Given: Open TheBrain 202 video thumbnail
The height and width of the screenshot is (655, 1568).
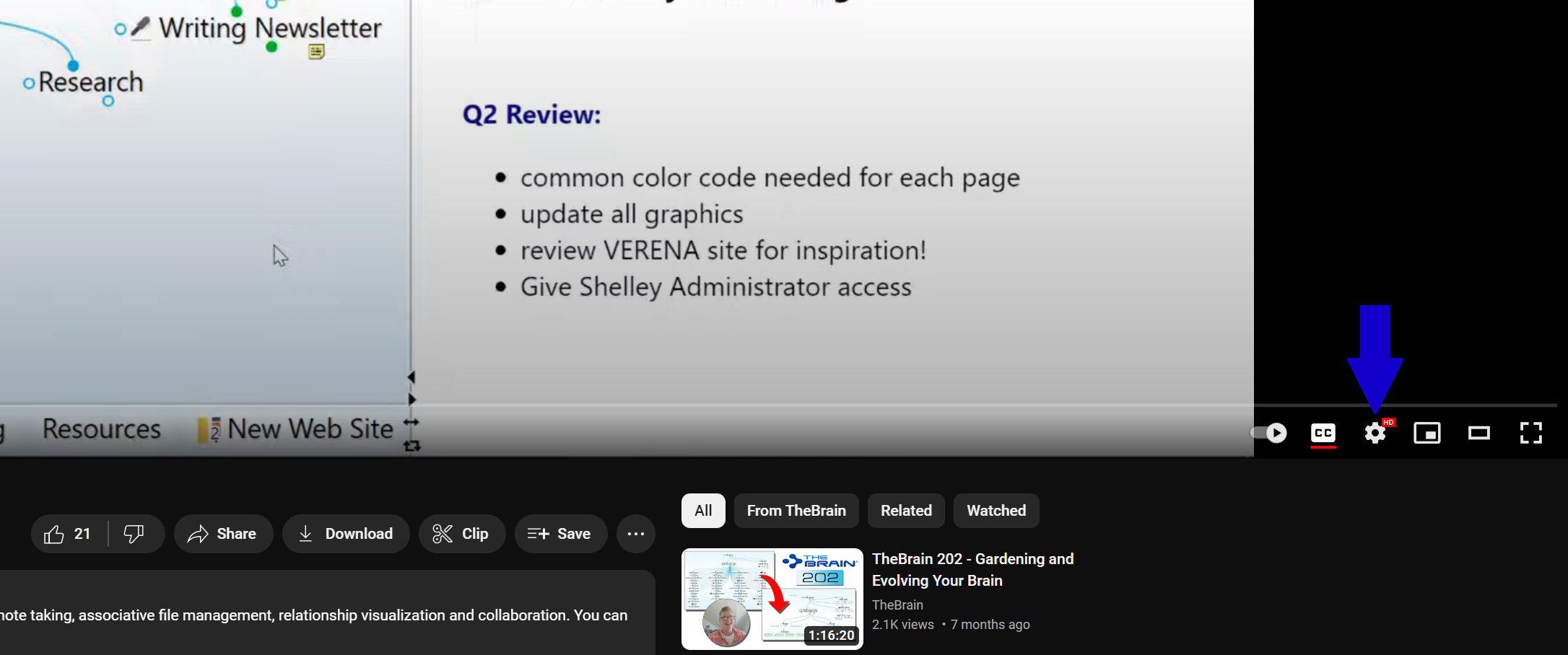Looking at the screenshot, I should click(x=772, y=599).
